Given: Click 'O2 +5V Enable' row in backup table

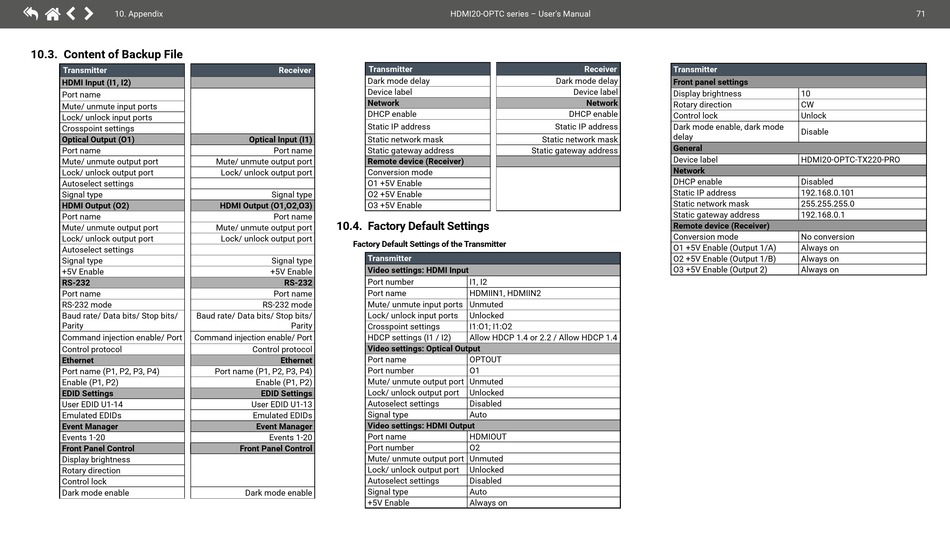Looking at the screenshot, I should (x=428, y=194).
